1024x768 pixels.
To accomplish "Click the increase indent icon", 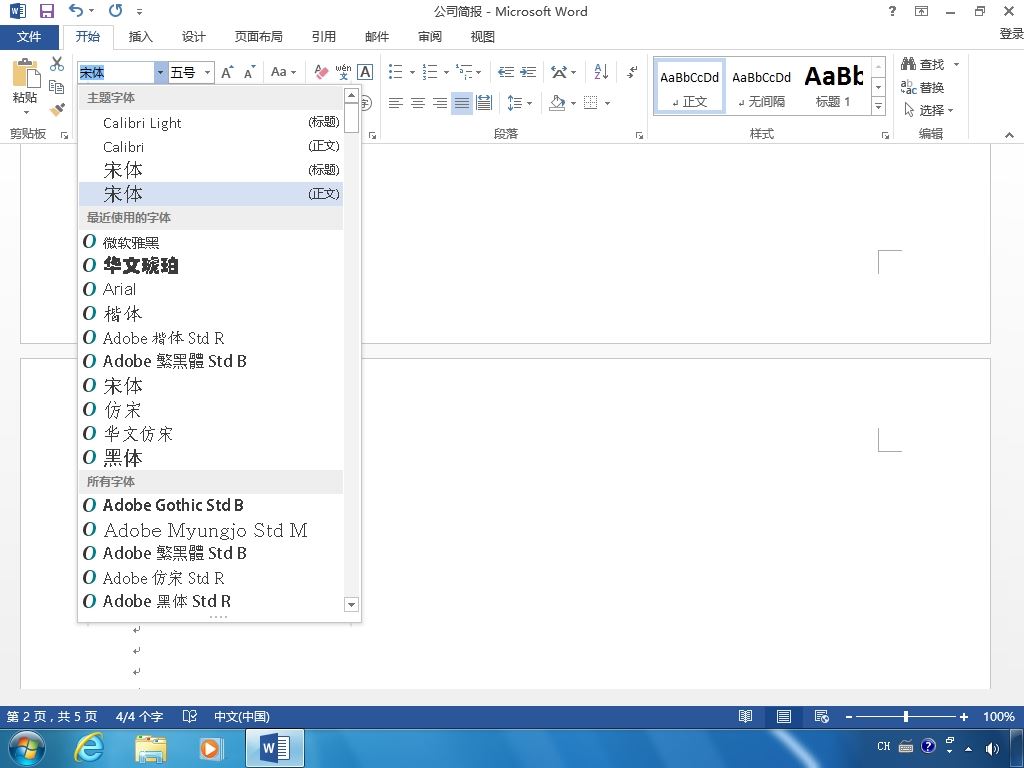I will [x=528, y=72].
